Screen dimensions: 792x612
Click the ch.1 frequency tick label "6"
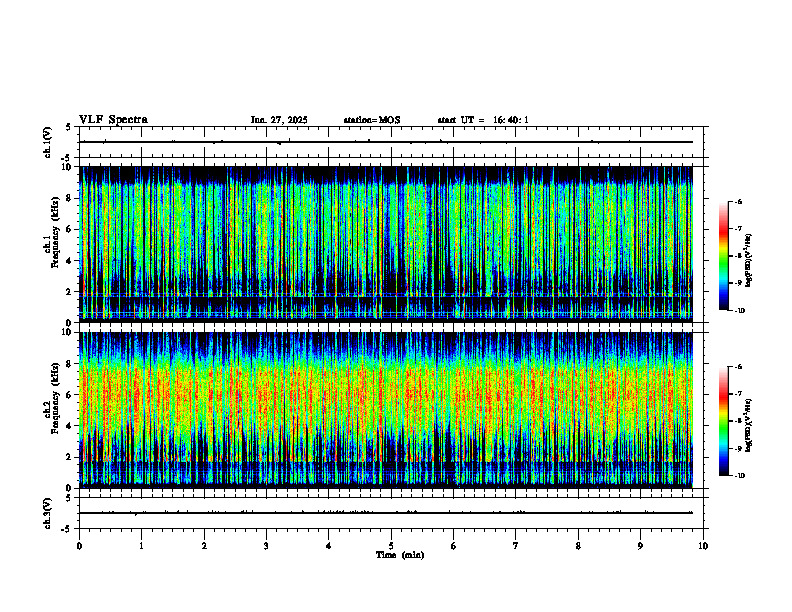(x=69, y=229)
